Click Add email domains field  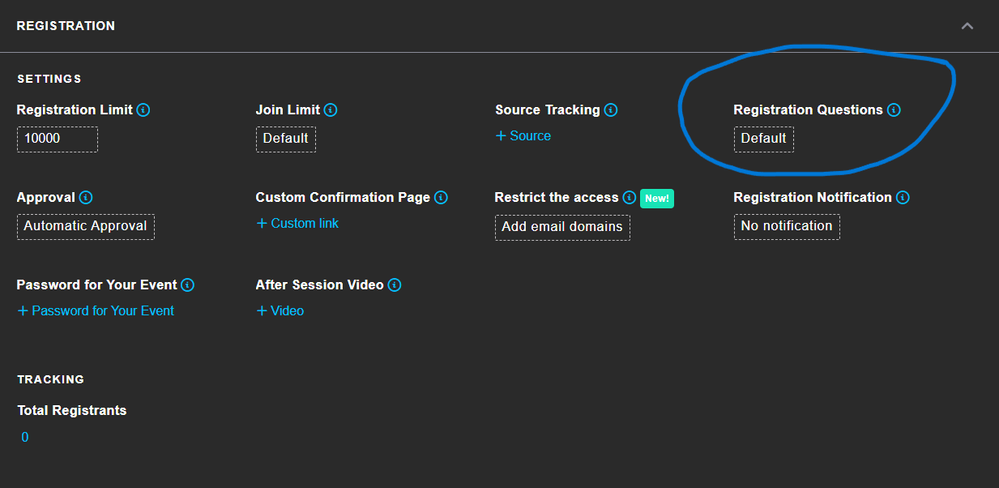pos(563,227)
